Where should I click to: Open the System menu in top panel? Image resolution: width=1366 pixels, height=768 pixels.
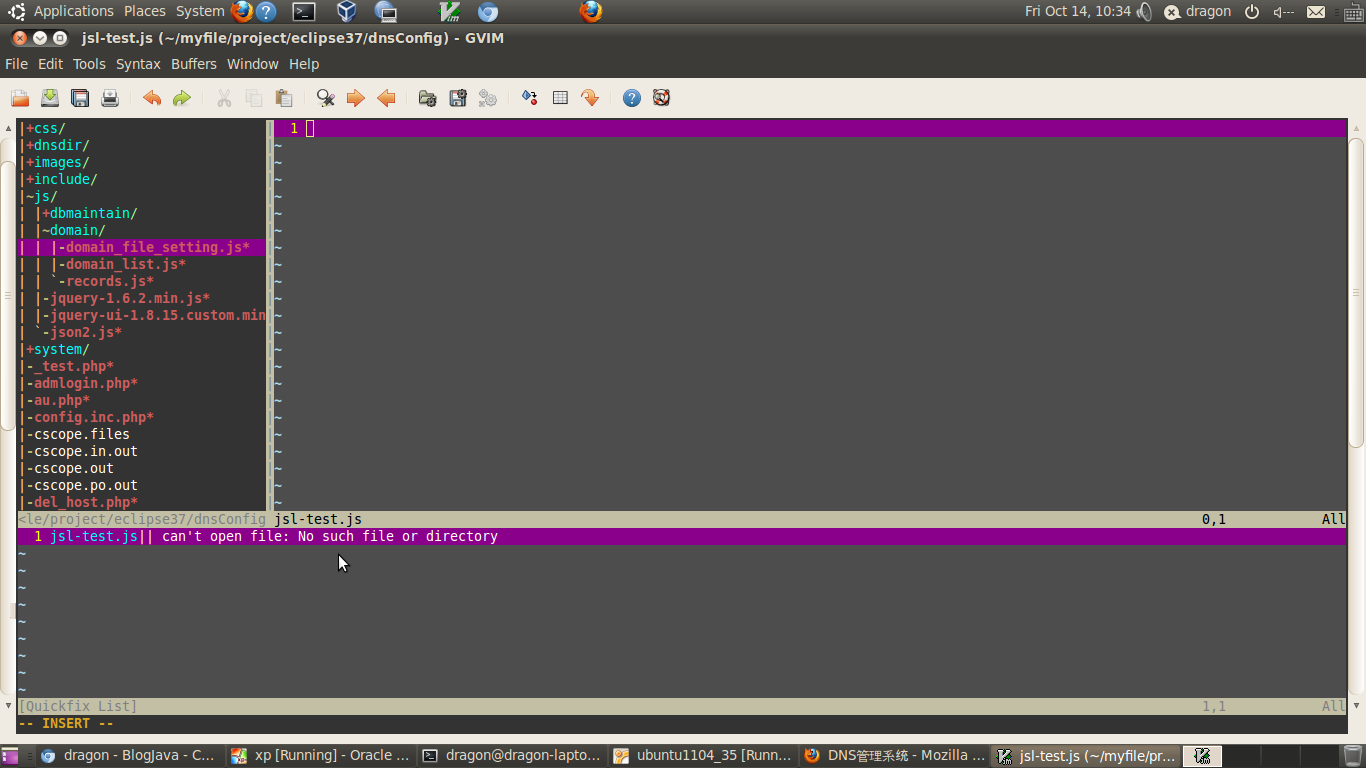coord(200,11)
